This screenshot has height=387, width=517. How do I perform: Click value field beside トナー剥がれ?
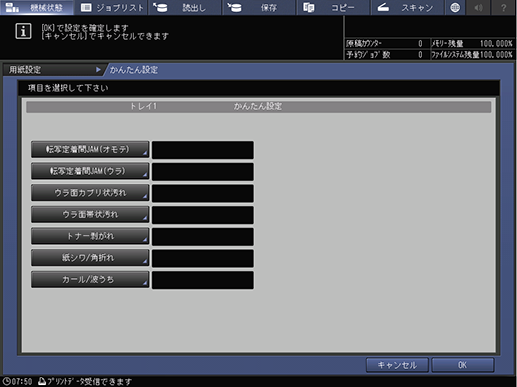pos(203,237)
